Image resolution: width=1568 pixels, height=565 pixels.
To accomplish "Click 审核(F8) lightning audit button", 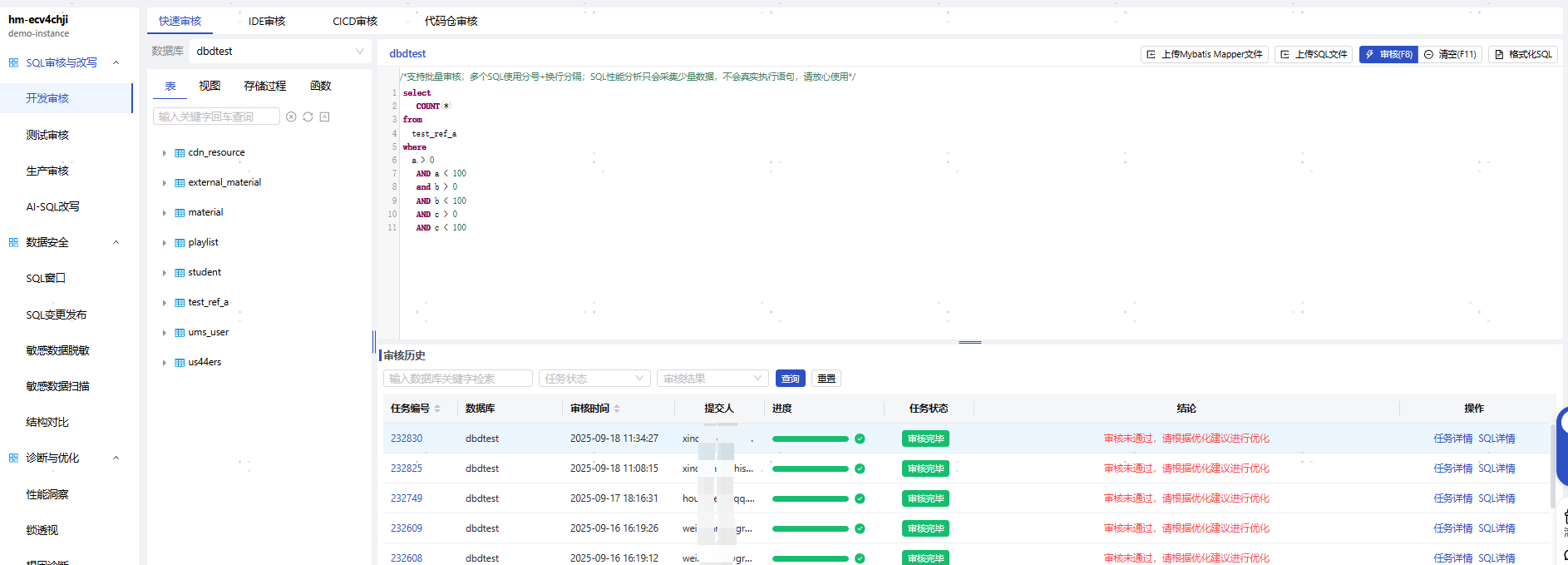I will [1388, 55].
